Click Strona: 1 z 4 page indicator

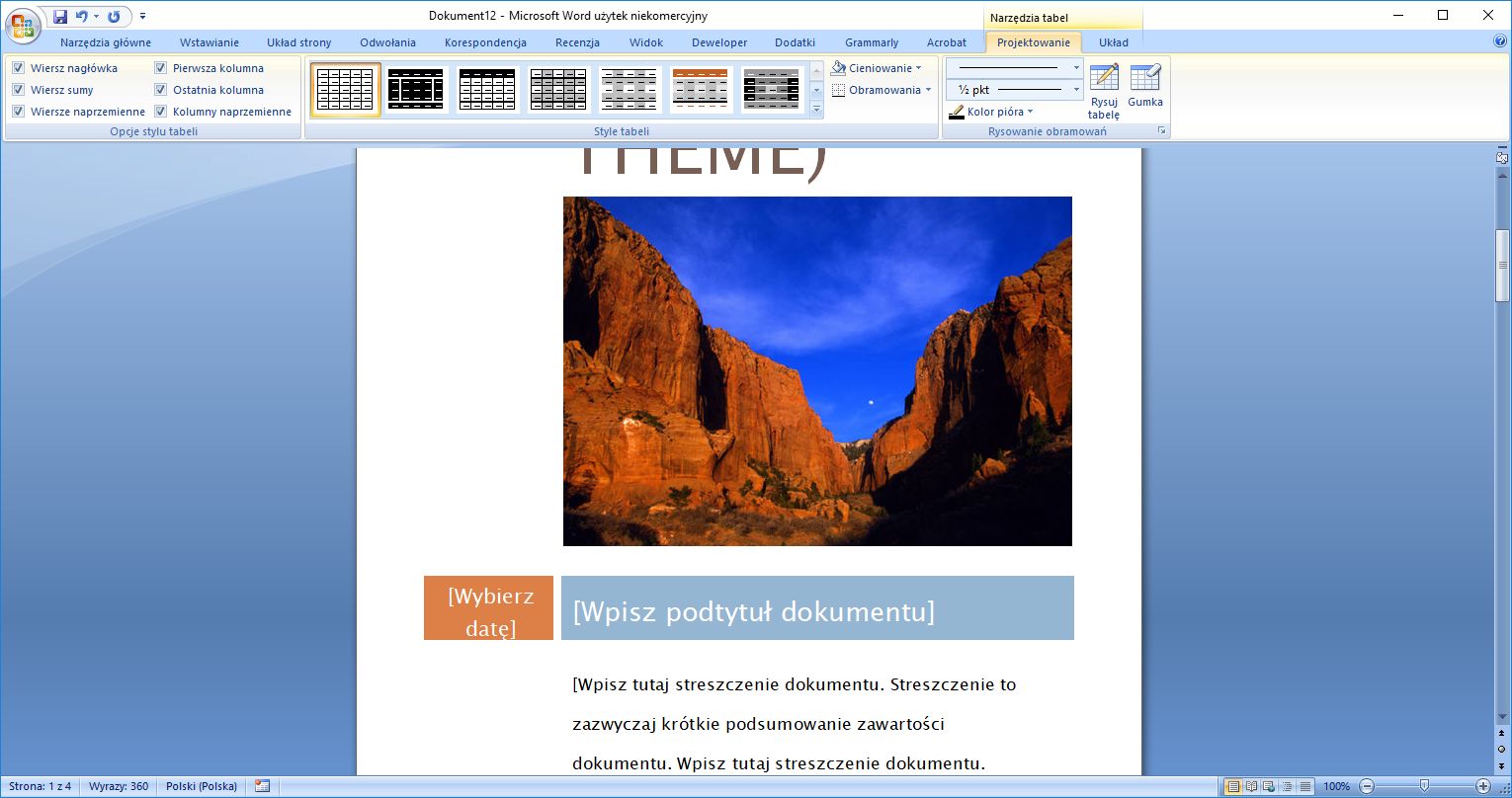tap(41, 786)
